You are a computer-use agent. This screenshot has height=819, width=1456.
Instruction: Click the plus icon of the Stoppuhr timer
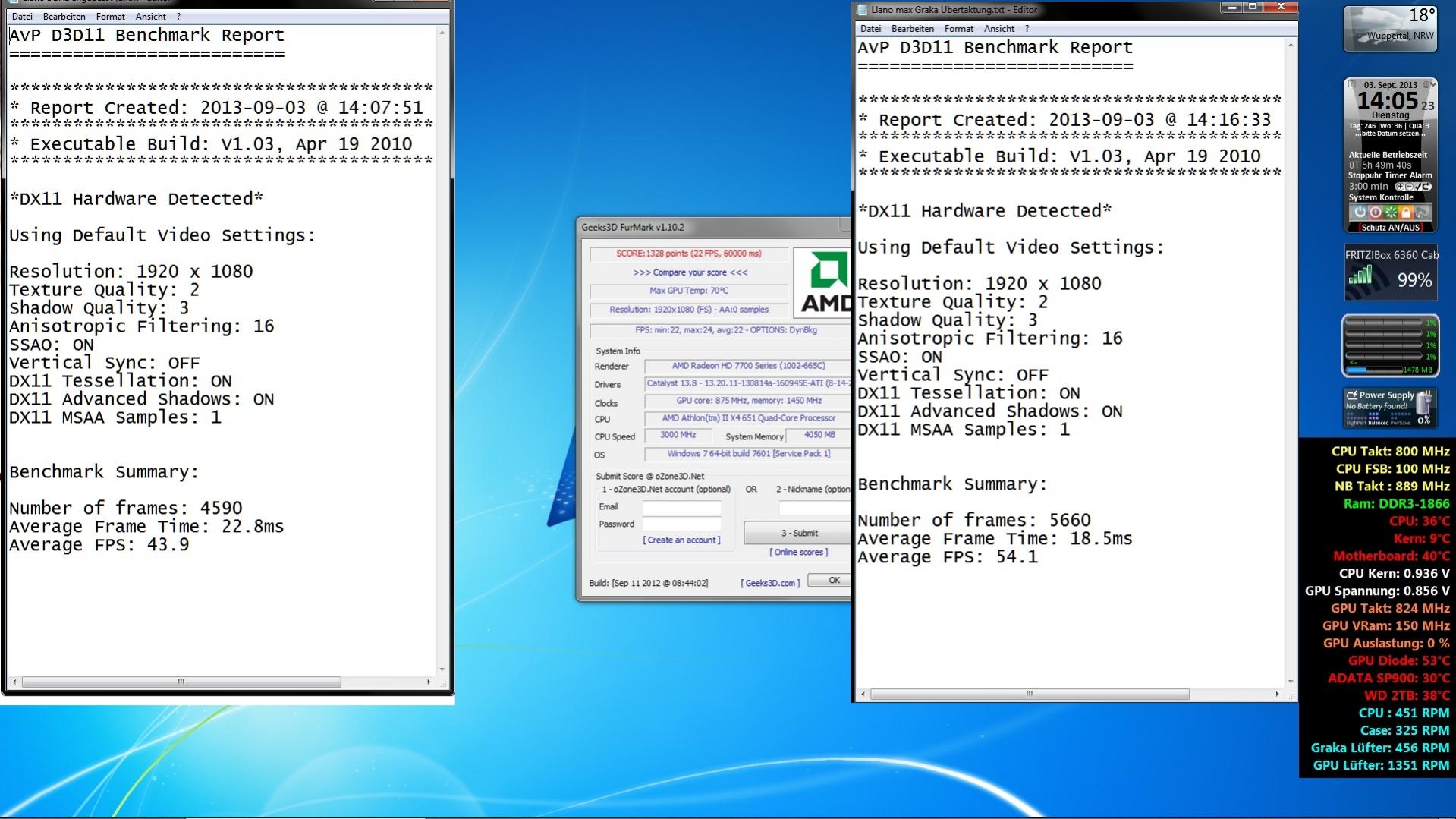[1400, 187]
